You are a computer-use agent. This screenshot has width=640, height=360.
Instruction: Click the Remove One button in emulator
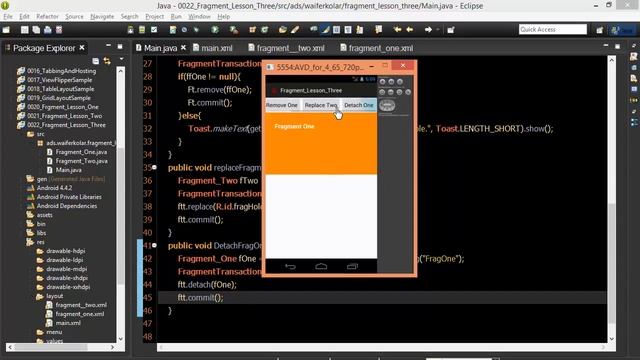coord(282,105)
